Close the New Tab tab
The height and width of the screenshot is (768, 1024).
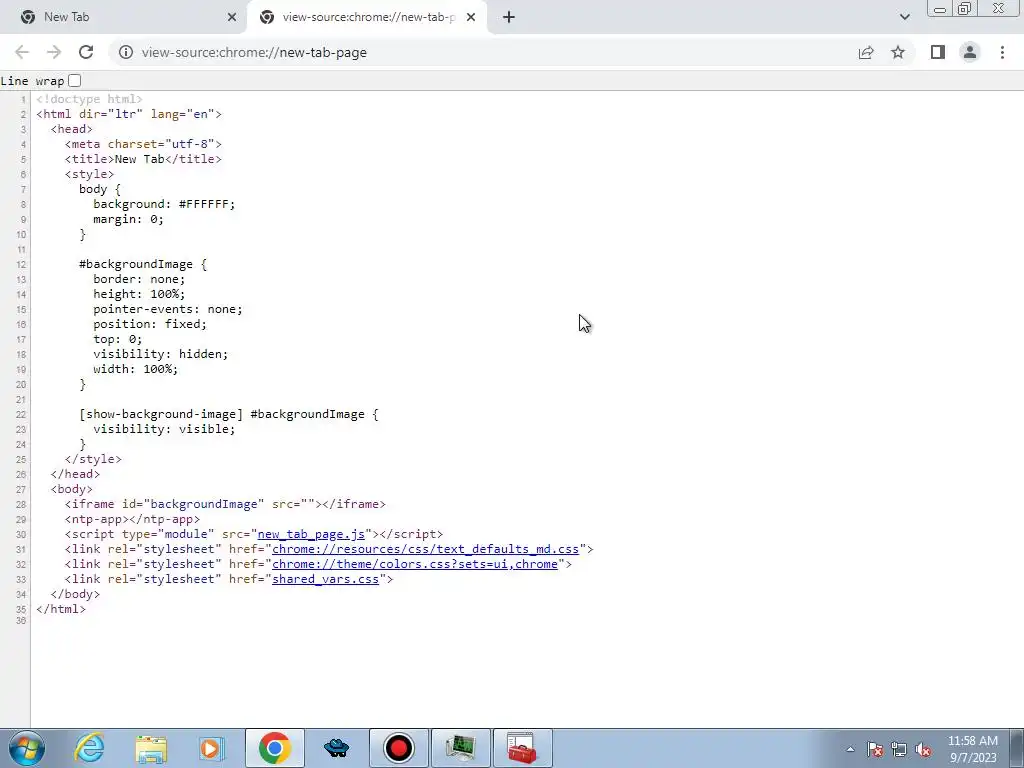click(232, 17)
